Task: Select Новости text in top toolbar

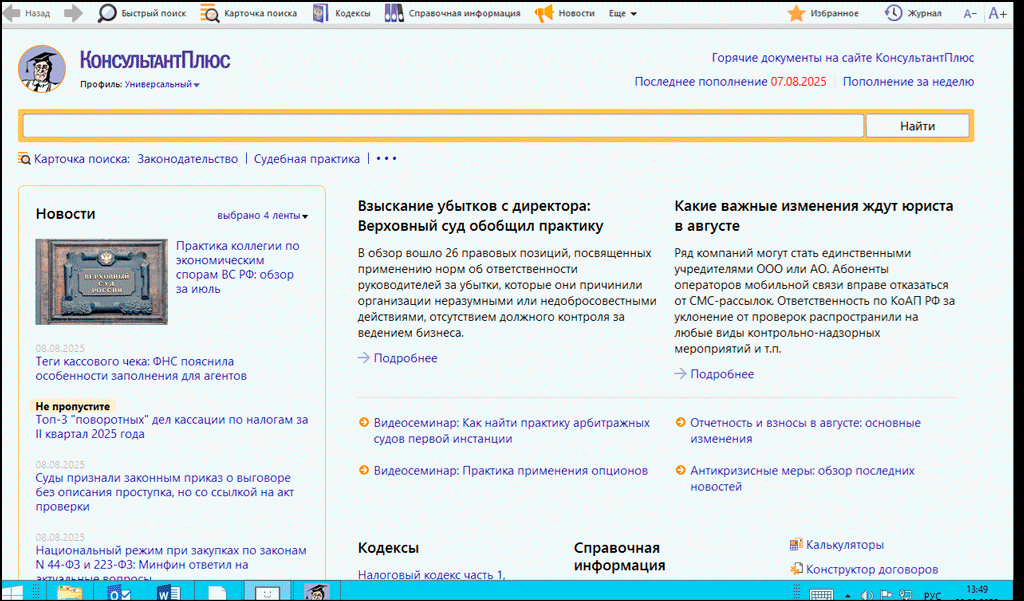Action: 577,13
